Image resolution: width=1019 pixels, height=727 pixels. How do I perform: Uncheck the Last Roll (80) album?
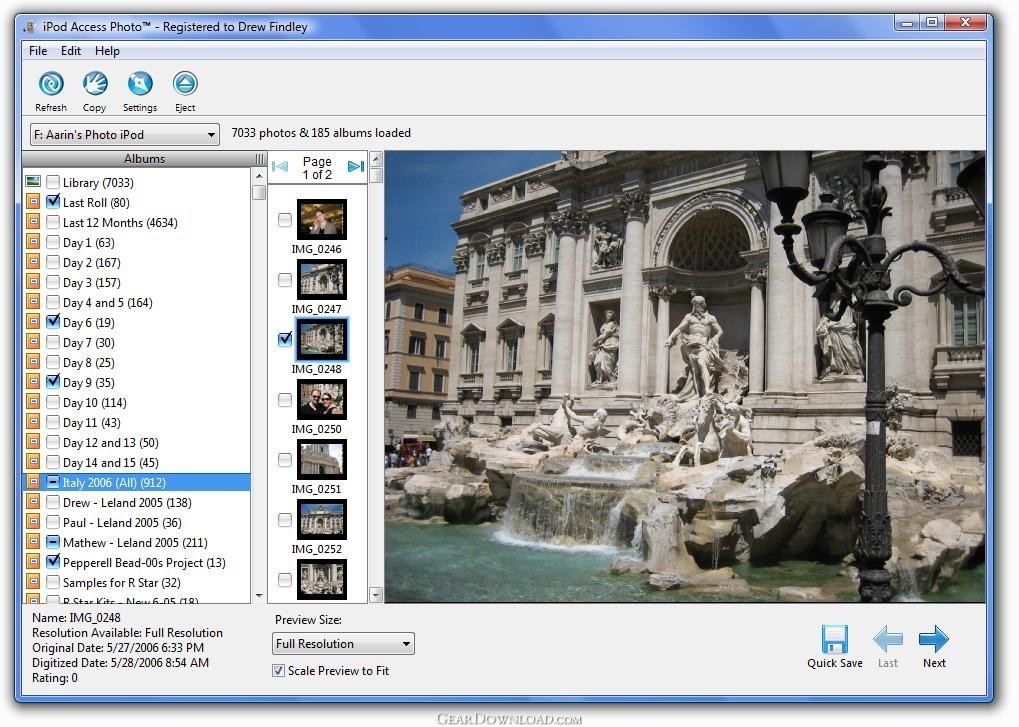point(53,202)
